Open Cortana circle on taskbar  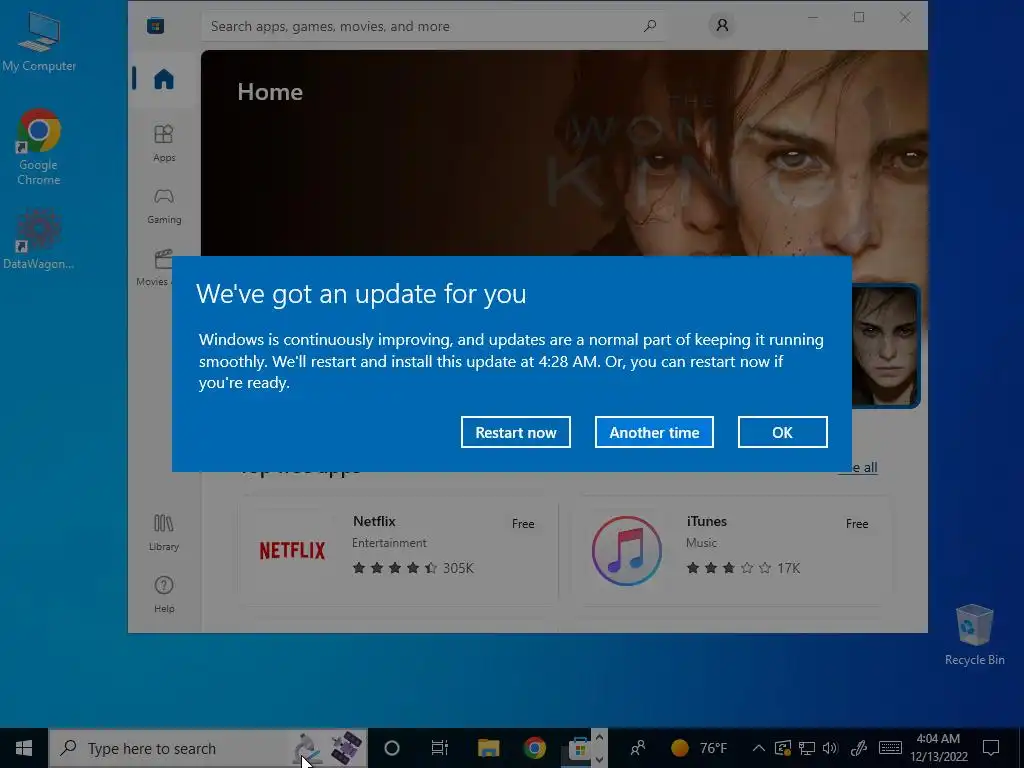click(392, 748)
